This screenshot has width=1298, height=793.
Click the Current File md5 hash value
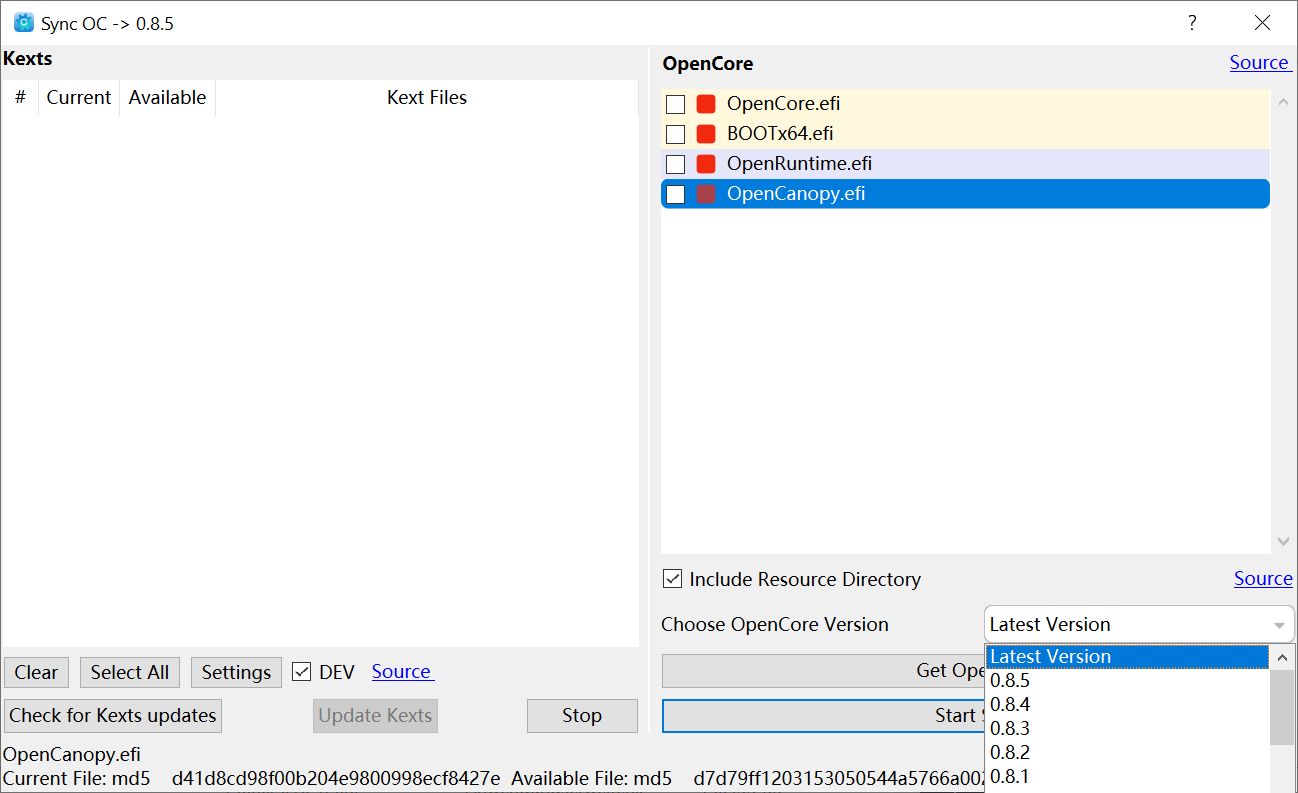point(336,778)
